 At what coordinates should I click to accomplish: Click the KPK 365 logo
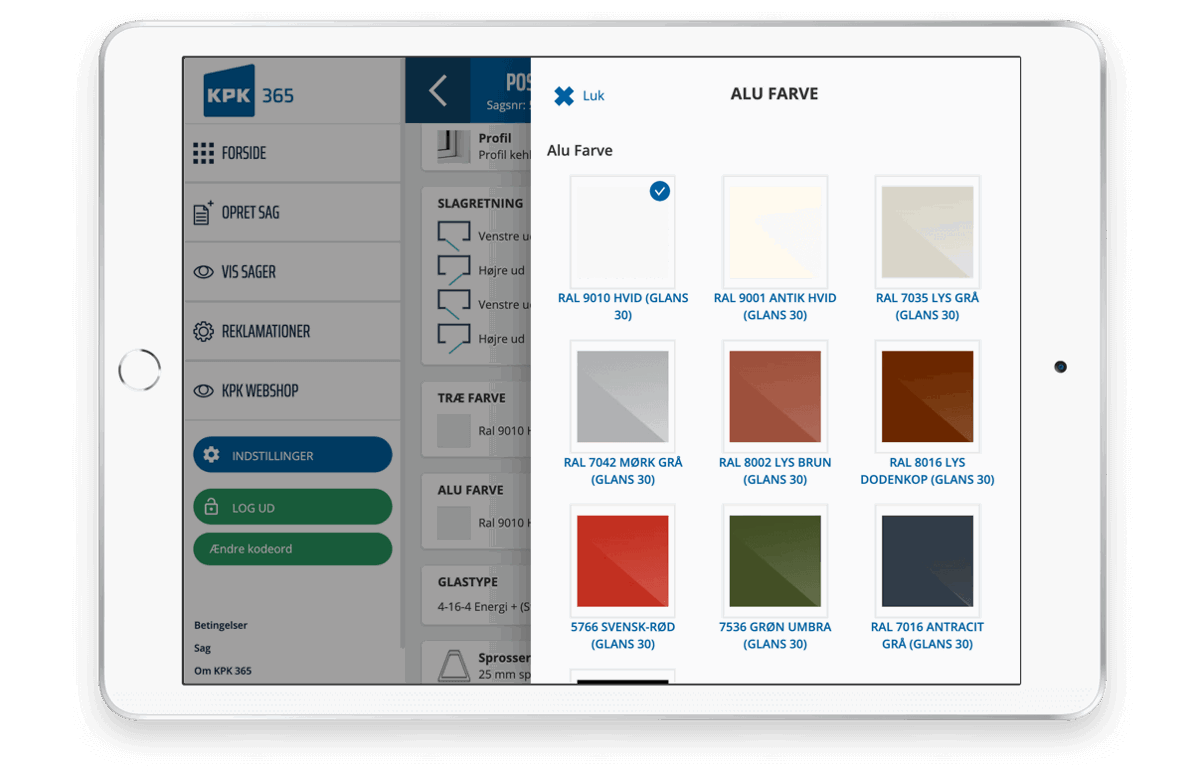[x=248, y=93]
